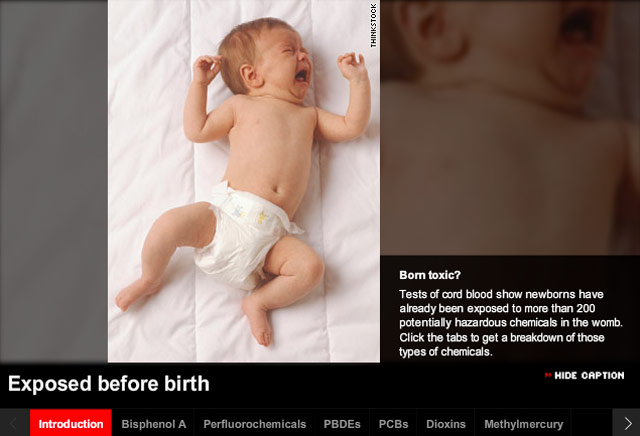Screen dimensions: 640x436
Task: Click the next arrow in the tab bar
Action: point(626,423)
